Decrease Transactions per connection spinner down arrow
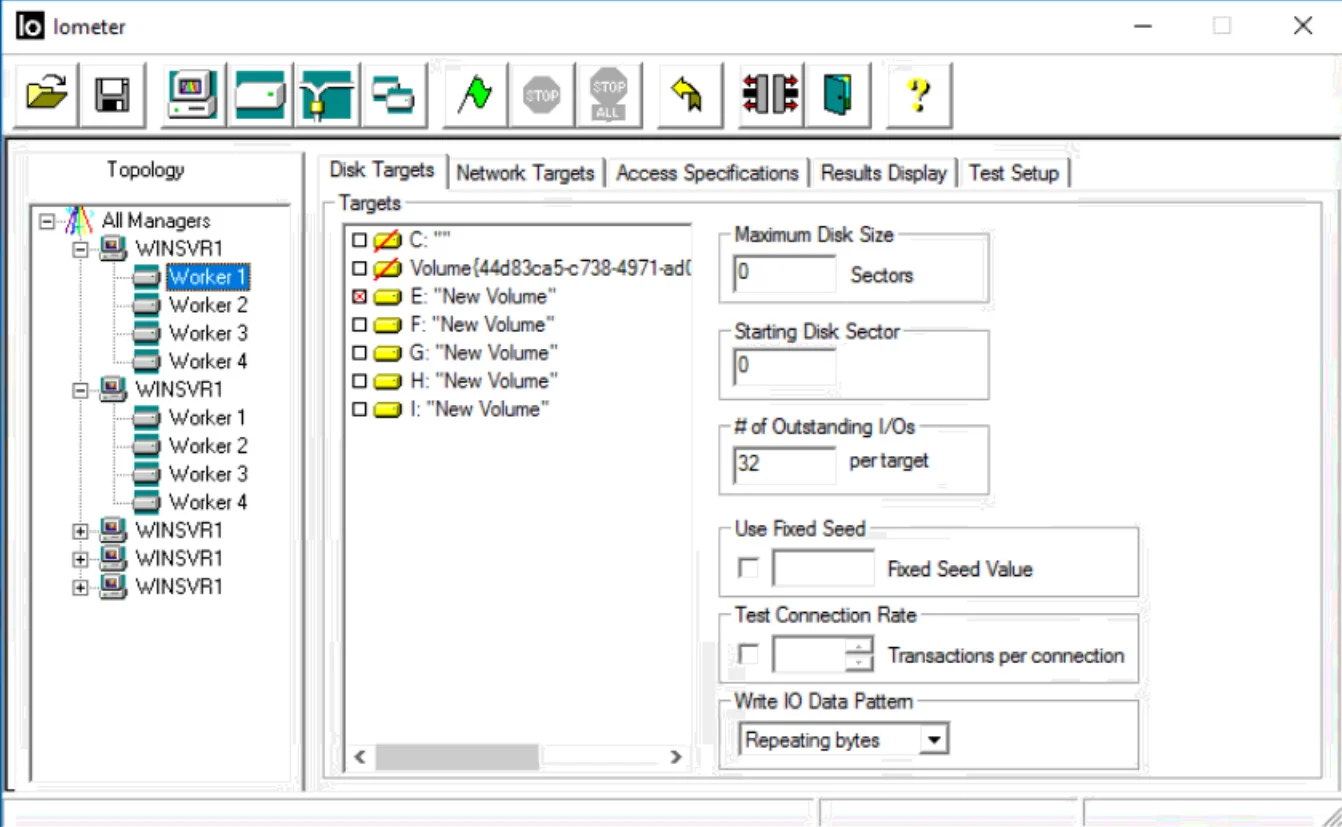The height and width of the screenshot is (827, 1342). pos(858,663)
